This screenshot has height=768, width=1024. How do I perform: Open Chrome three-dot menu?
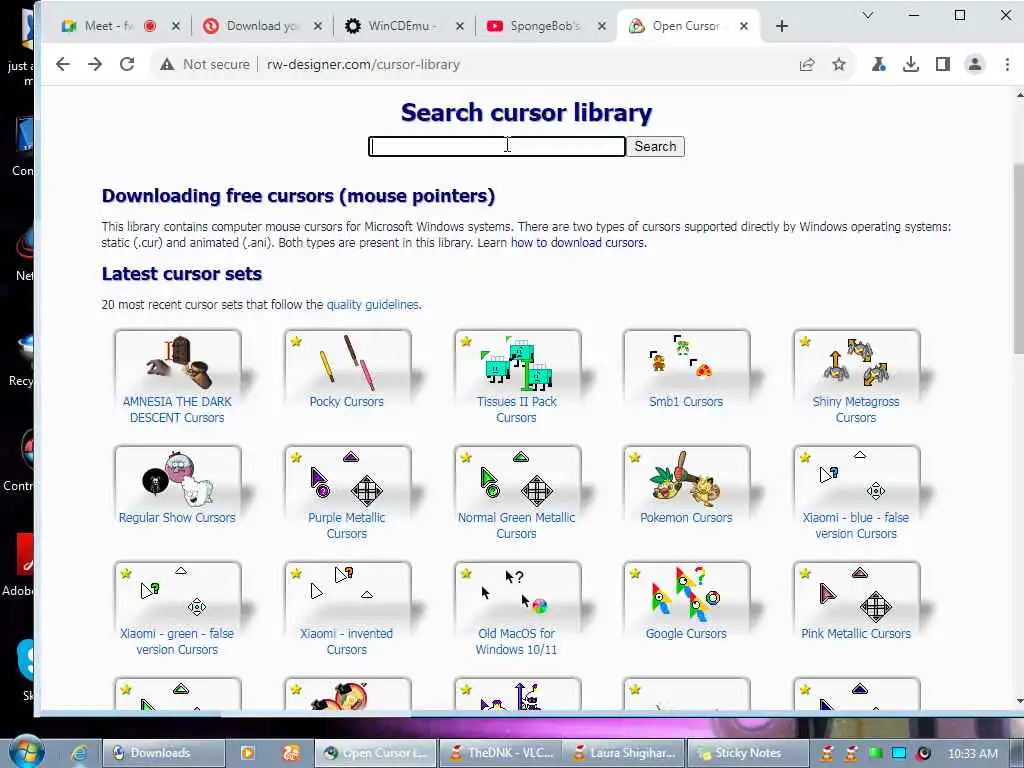coord(1007,64)
